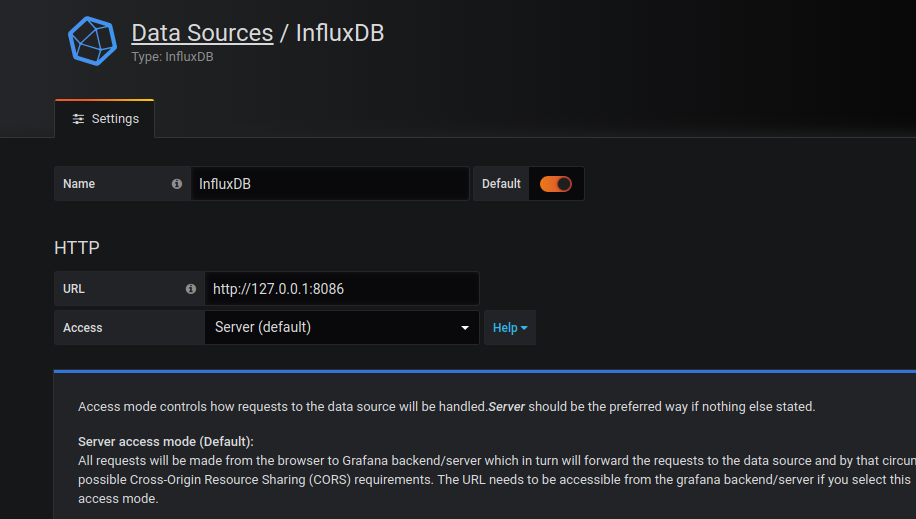Click the sliders icon in Settings tab
The image size is (916, 519).
(79, 119)
